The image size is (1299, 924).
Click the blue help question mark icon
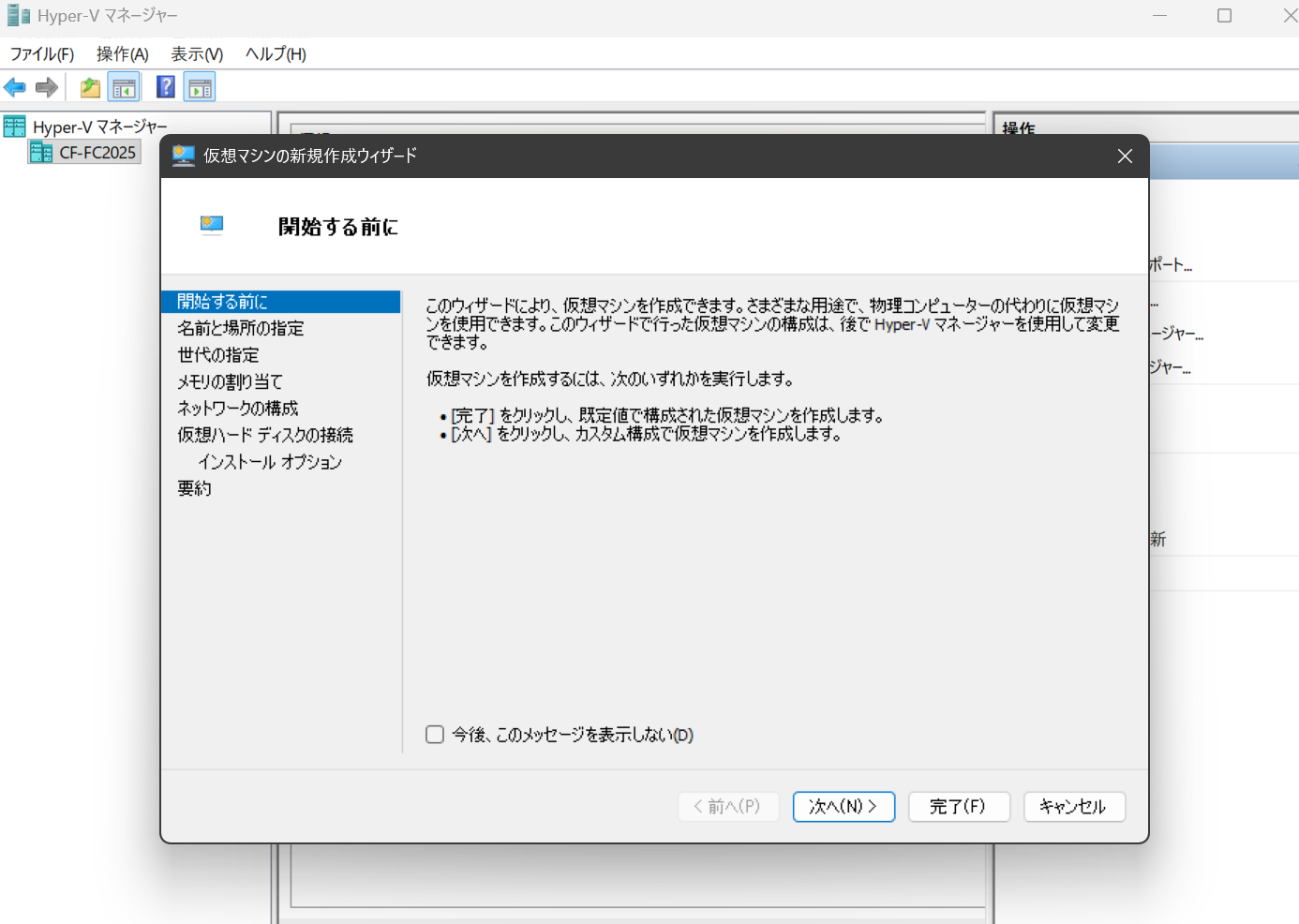(166, 87)
